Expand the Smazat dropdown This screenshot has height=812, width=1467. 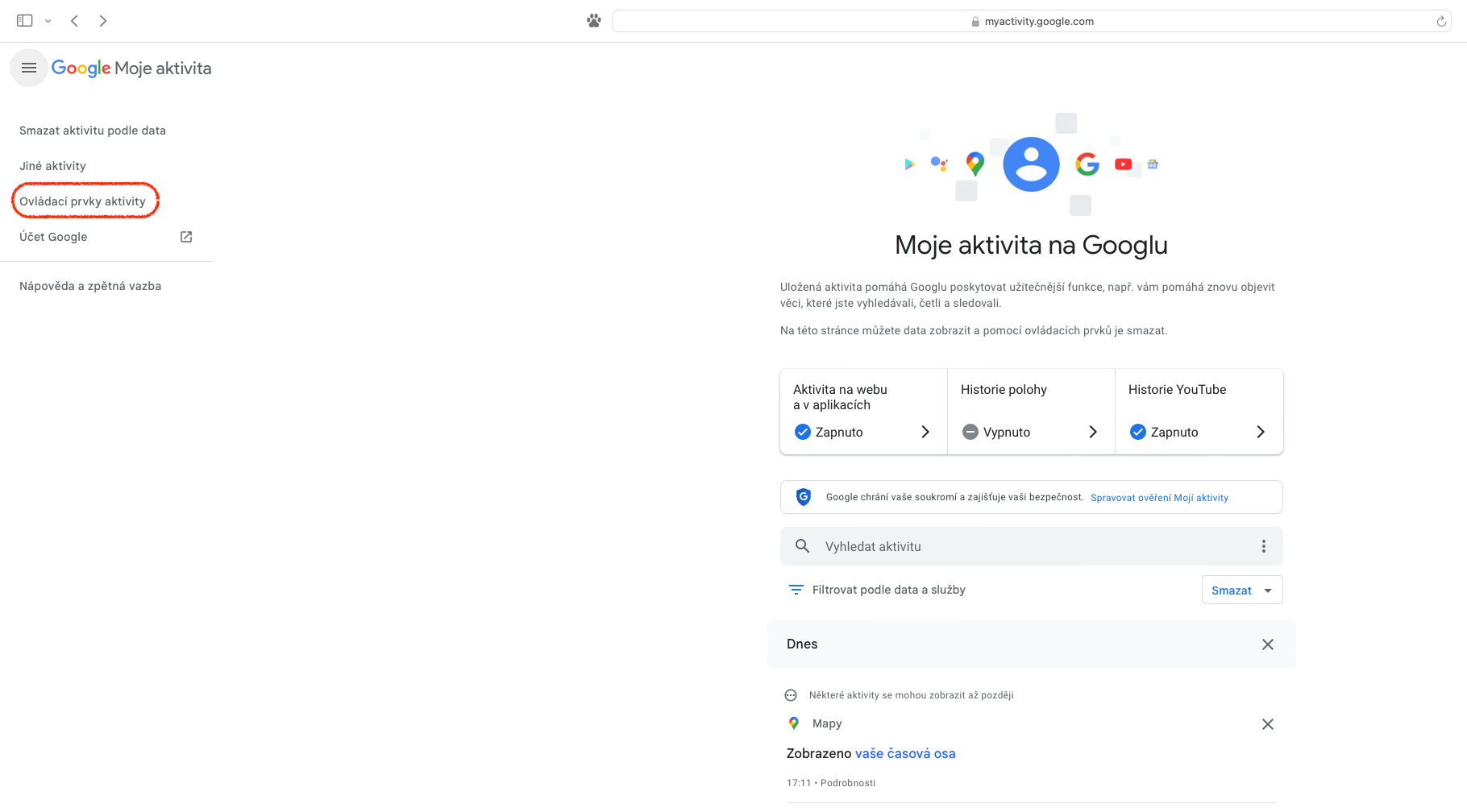pos(1268,590)
